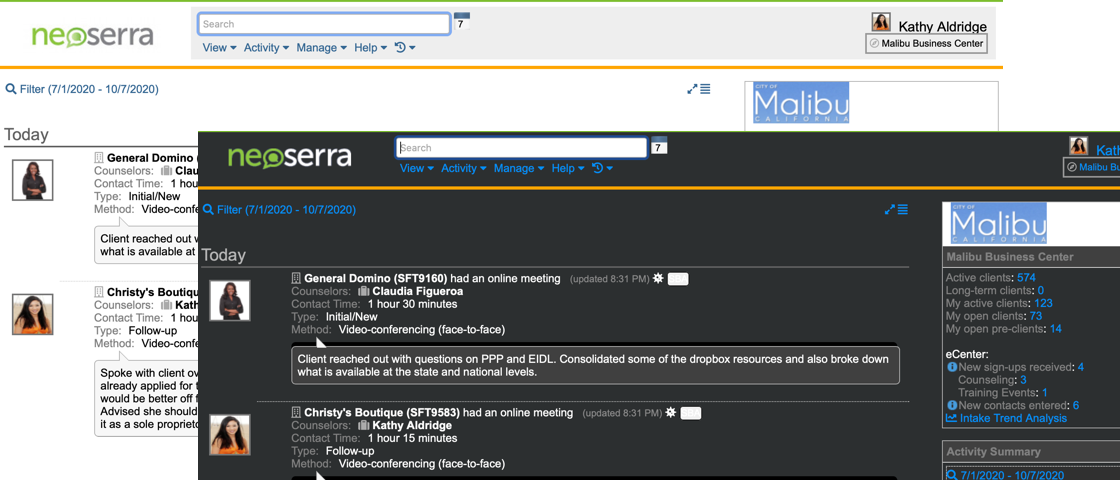Click the gear icon on General Domino entry

click(658, 279)
